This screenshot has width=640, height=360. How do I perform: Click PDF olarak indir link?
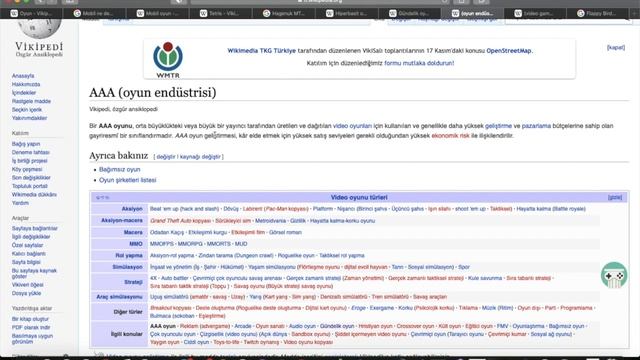pos(31,327)
